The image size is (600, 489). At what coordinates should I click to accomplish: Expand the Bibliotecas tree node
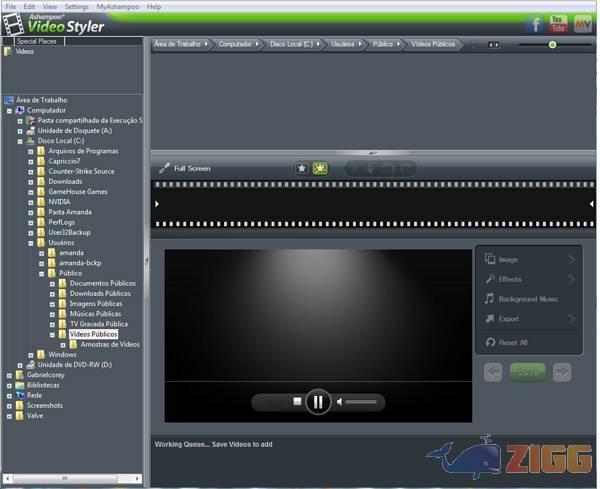pyautogui.click(x=9, y=386)
